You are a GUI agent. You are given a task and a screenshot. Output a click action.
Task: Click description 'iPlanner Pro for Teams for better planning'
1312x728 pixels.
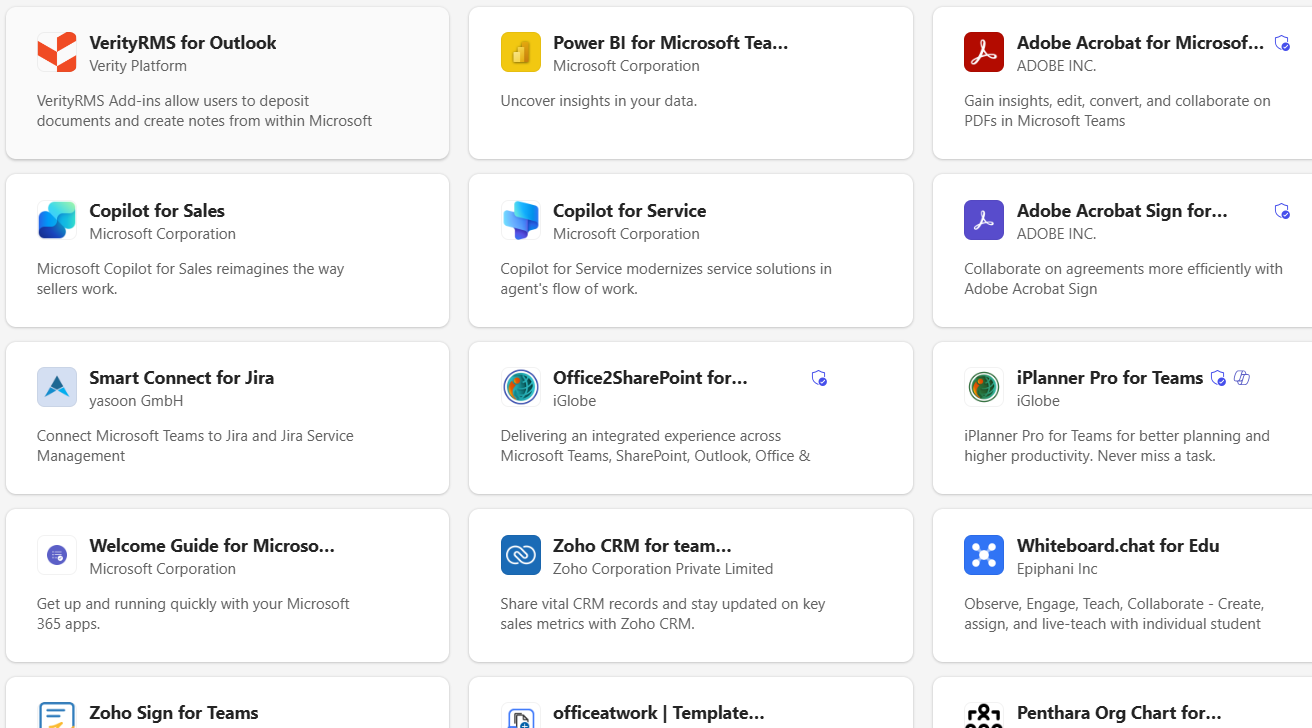coord(1117,446)
